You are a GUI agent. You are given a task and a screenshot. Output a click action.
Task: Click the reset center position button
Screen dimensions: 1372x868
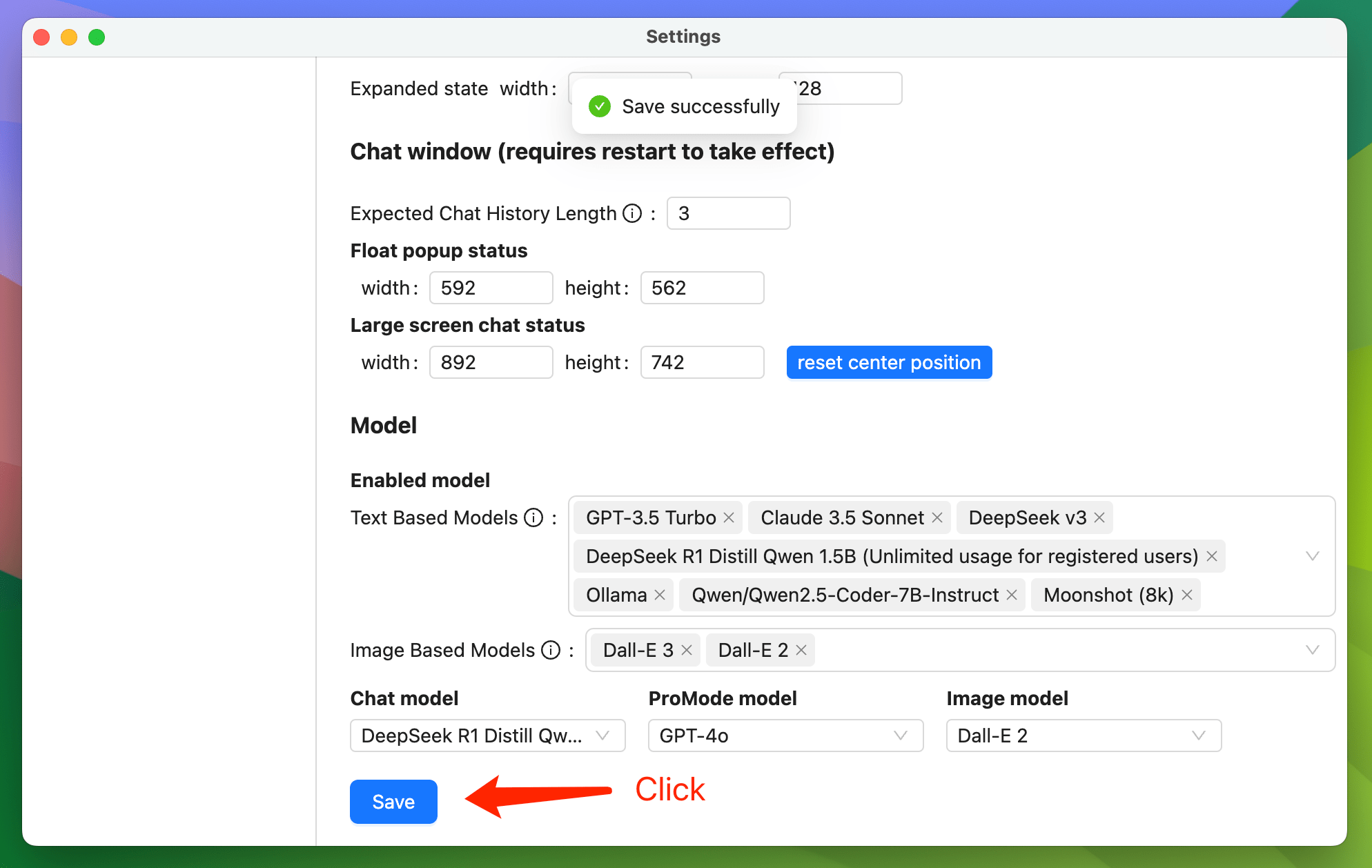pos(889,362)
